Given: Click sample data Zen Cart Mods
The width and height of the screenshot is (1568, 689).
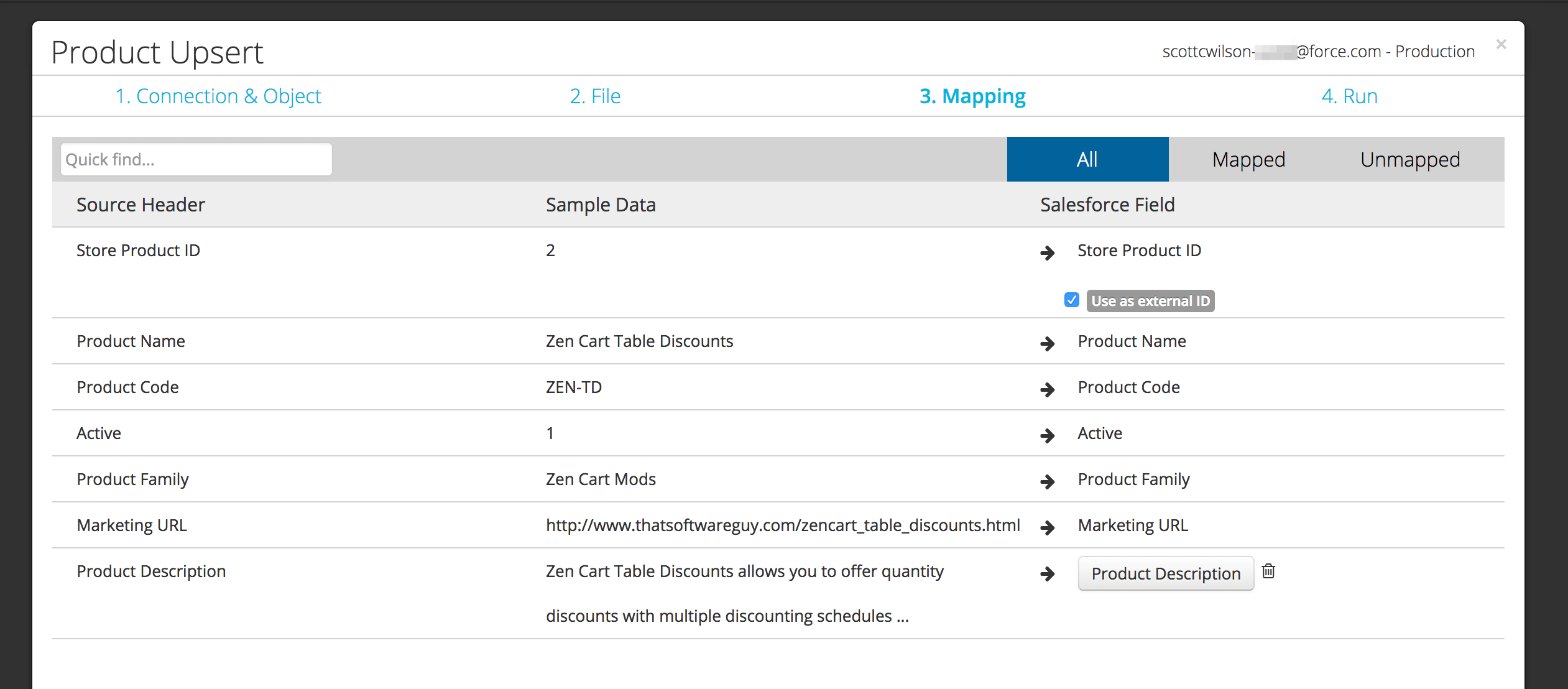Looking at the screenshot, I should click(x=601, y=479).
